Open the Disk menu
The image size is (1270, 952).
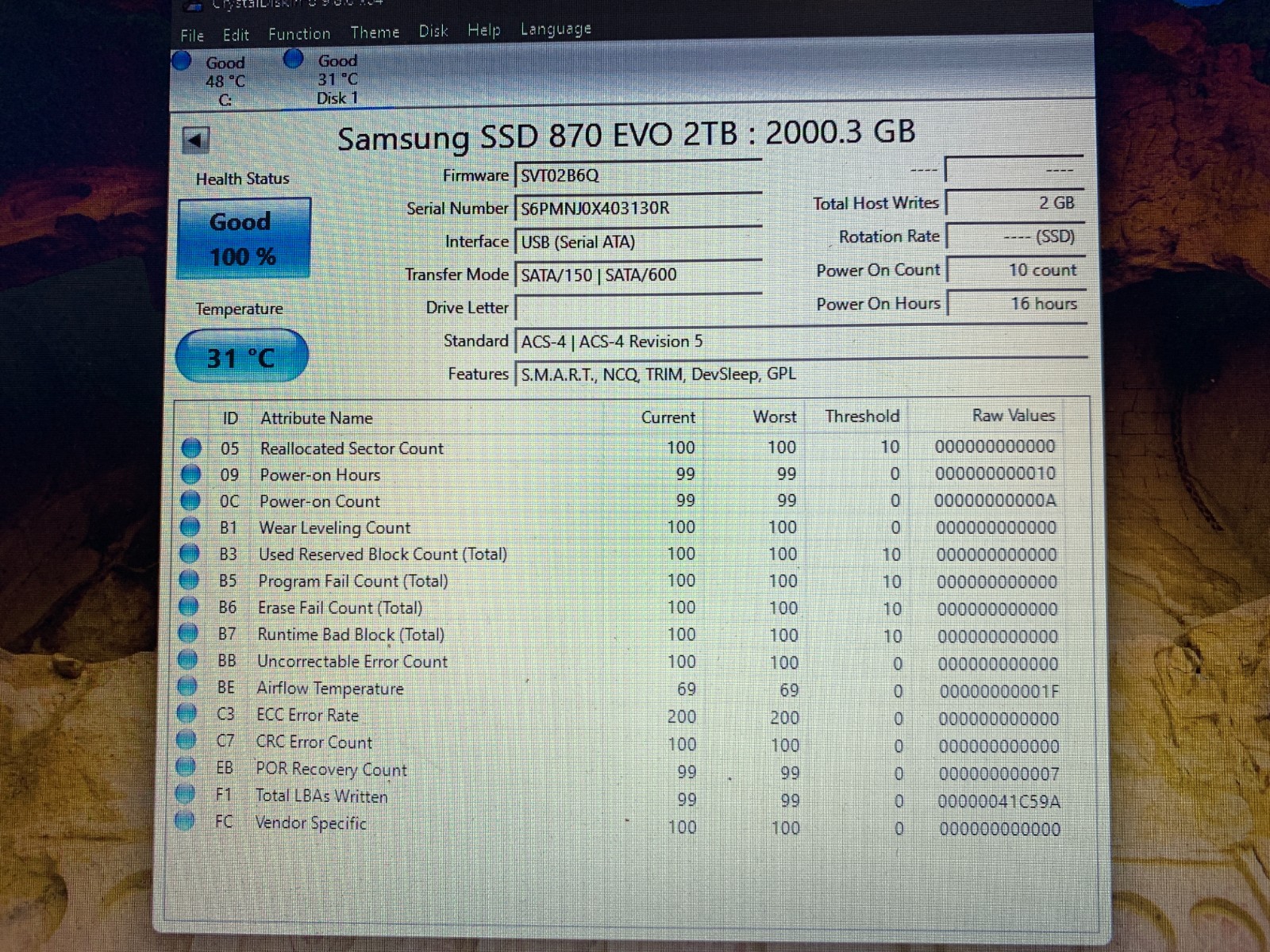[433, 31]
